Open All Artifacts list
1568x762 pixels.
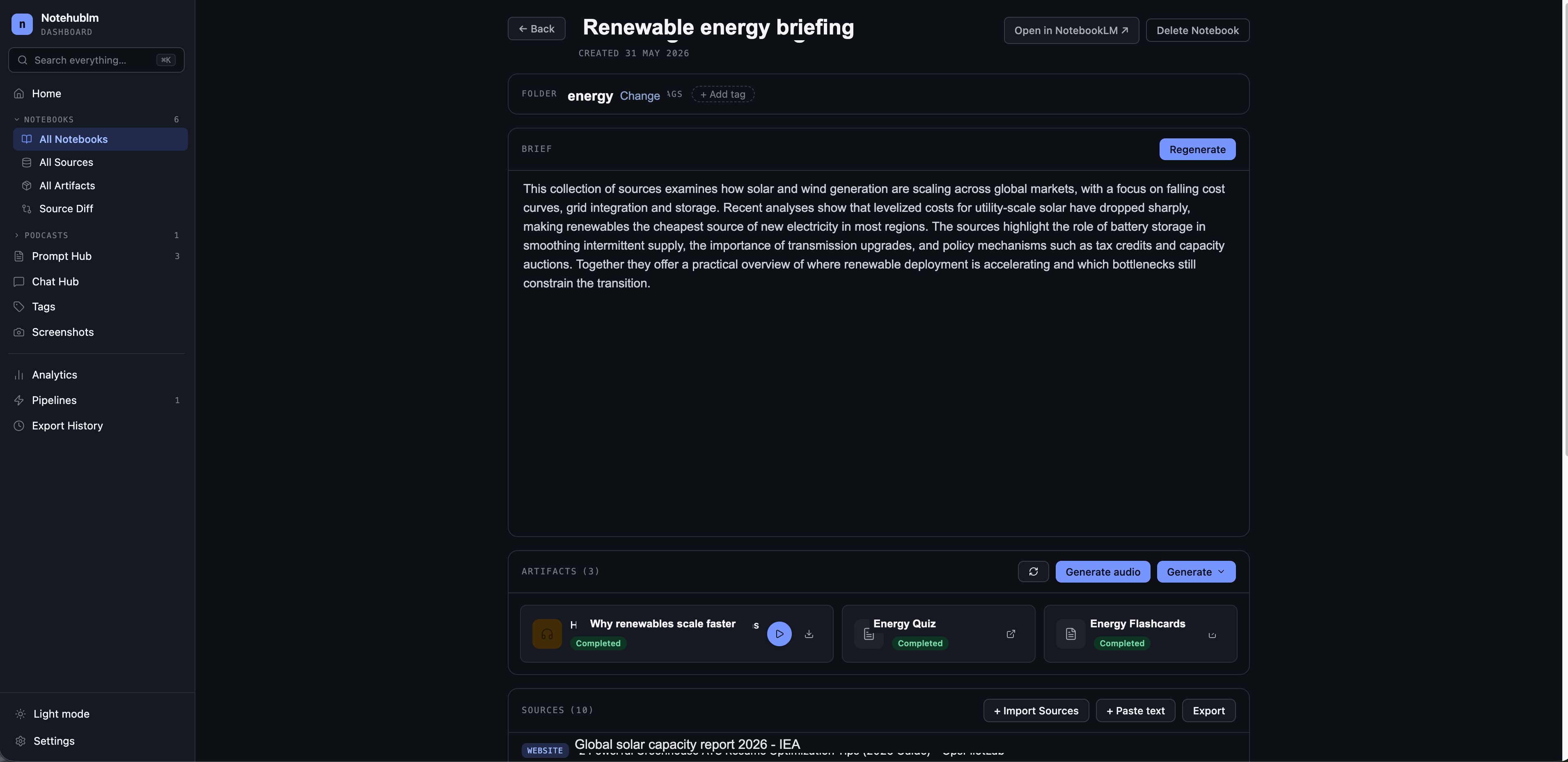coord(100,185)
